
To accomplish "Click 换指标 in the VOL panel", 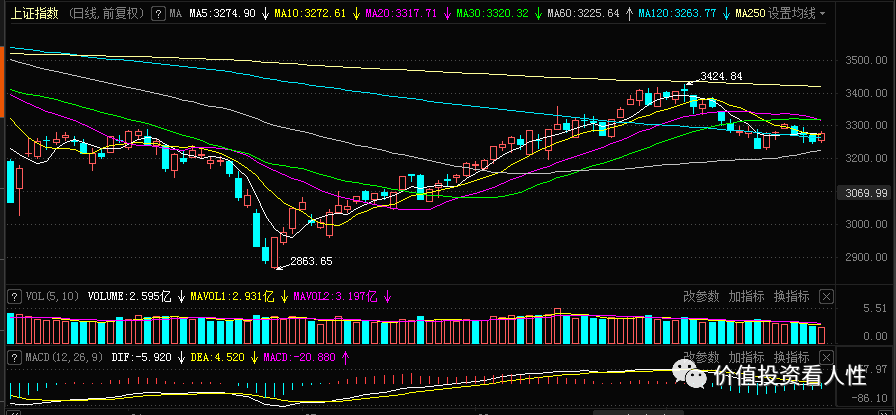I will [791, 297].
